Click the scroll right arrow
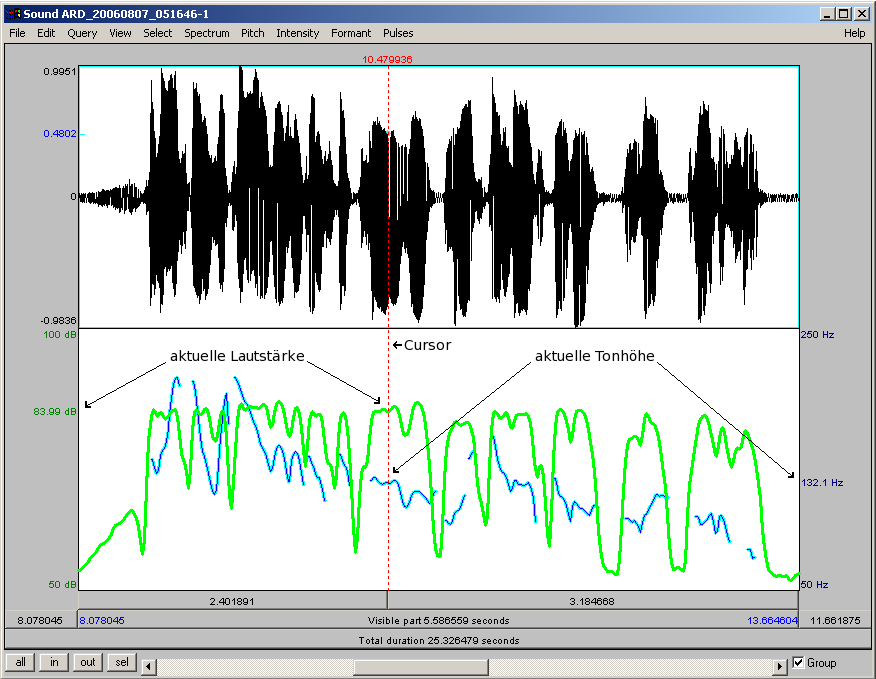The image size is (876, 679). (x=780, y=666)
